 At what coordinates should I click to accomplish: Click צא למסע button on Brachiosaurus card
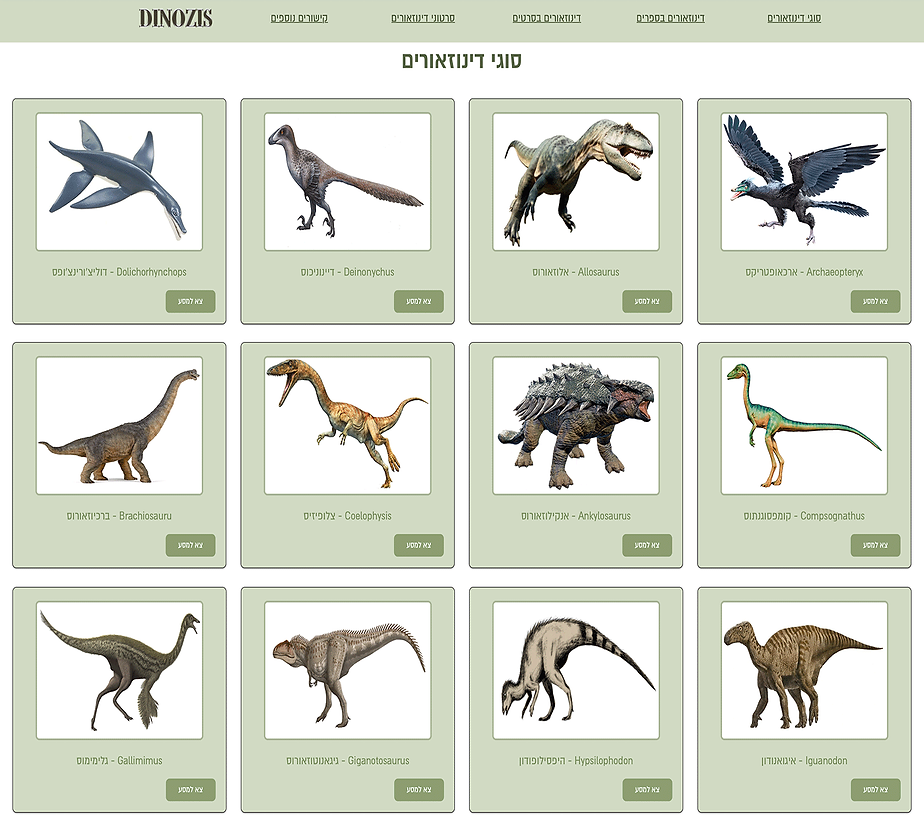point(190,545)
